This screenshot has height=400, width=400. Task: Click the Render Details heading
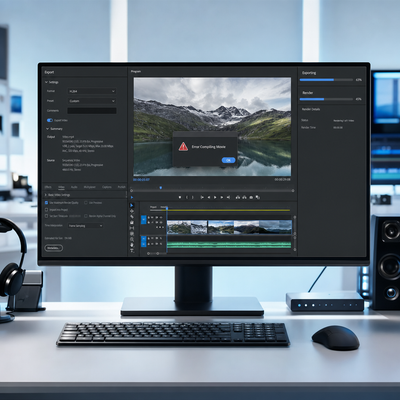pyautogui.click(x=311, y=109)
